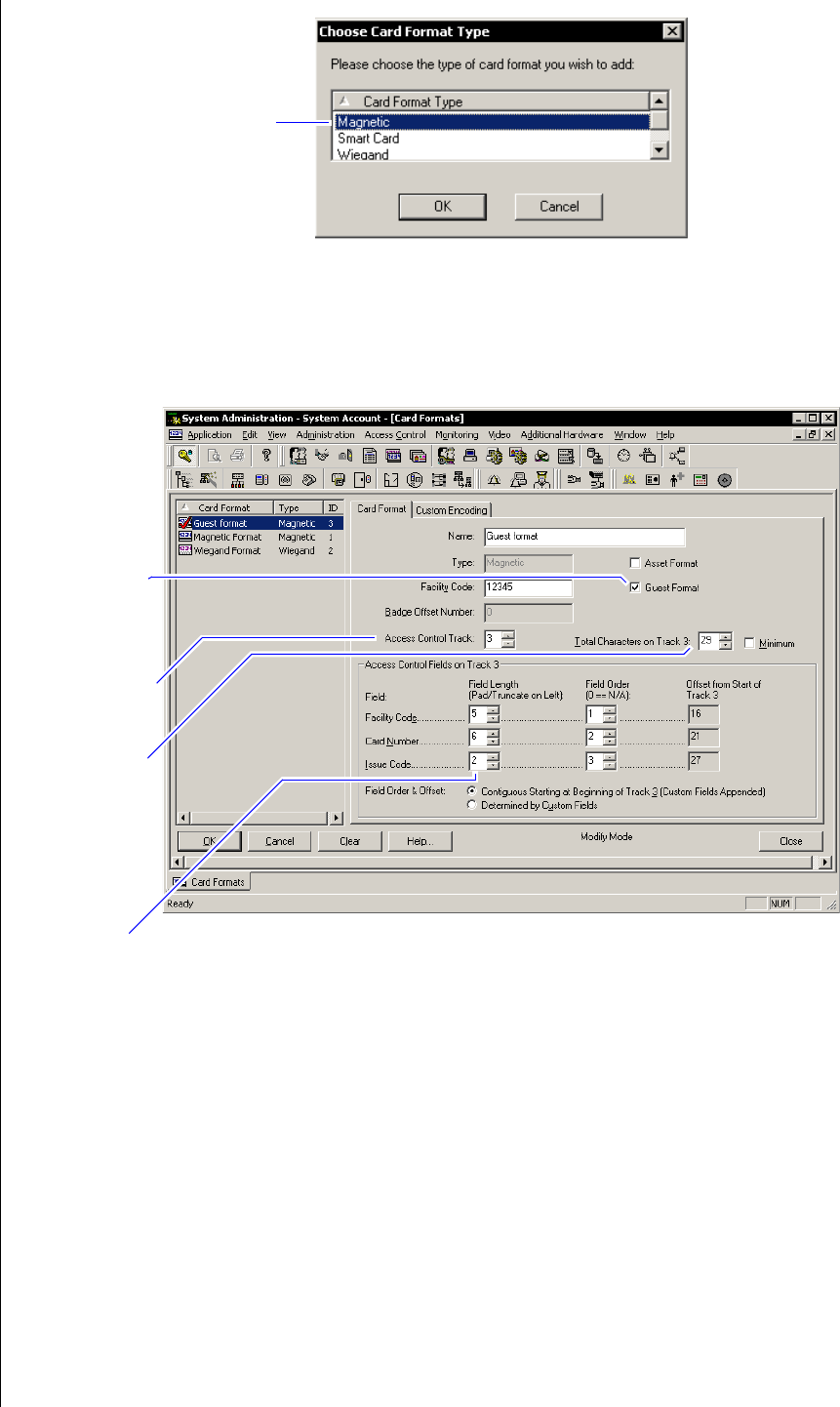
Task: Sort list by the ID column header
Action: coord(333,507)
